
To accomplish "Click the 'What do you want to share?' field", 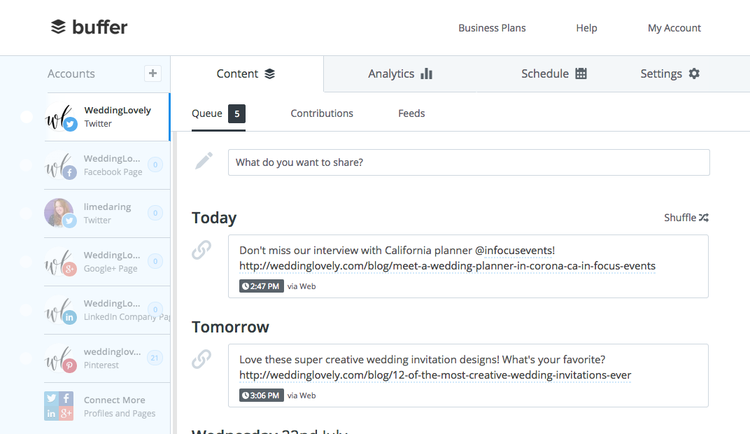I will click(469, 162).
